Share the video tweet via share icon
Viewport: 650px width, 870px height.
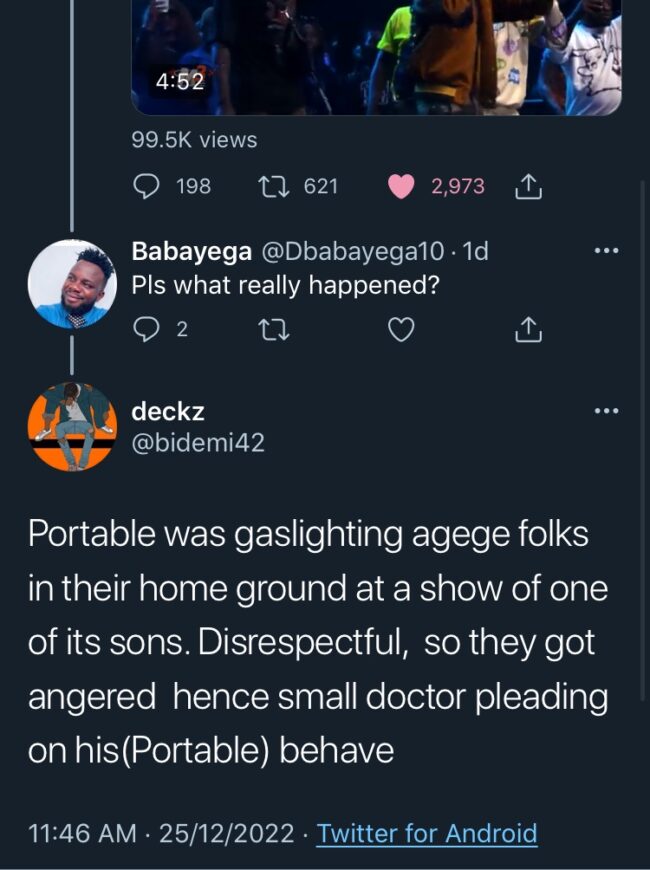(527, 186)
